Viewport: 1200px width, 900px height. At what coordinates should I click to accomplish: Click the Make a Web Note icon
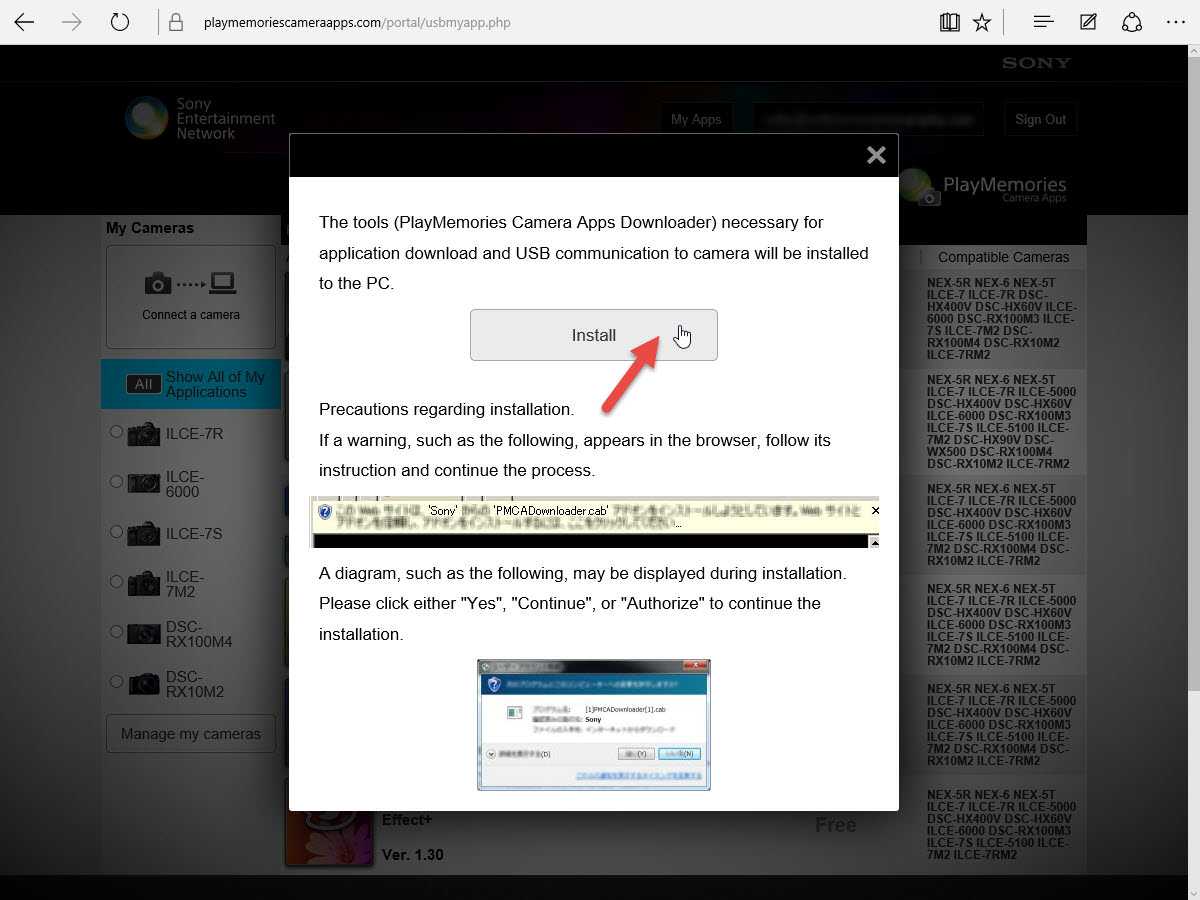click(1088, 22)
